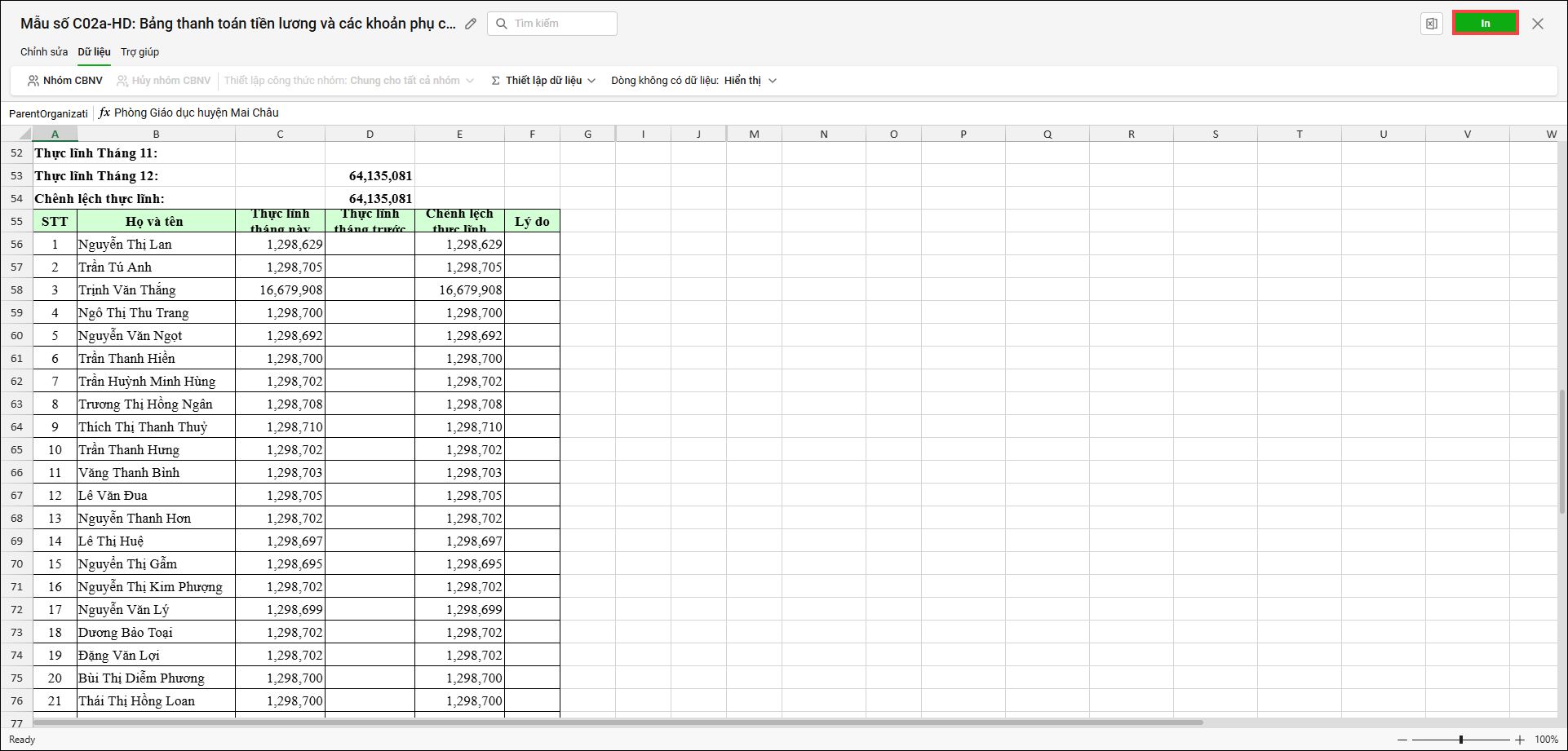This screenshot has height=751, width=1568.
Task: Open the Dòng không có dữ liệu Hiển thị dropdown
Action: click(x=693, y=81)
